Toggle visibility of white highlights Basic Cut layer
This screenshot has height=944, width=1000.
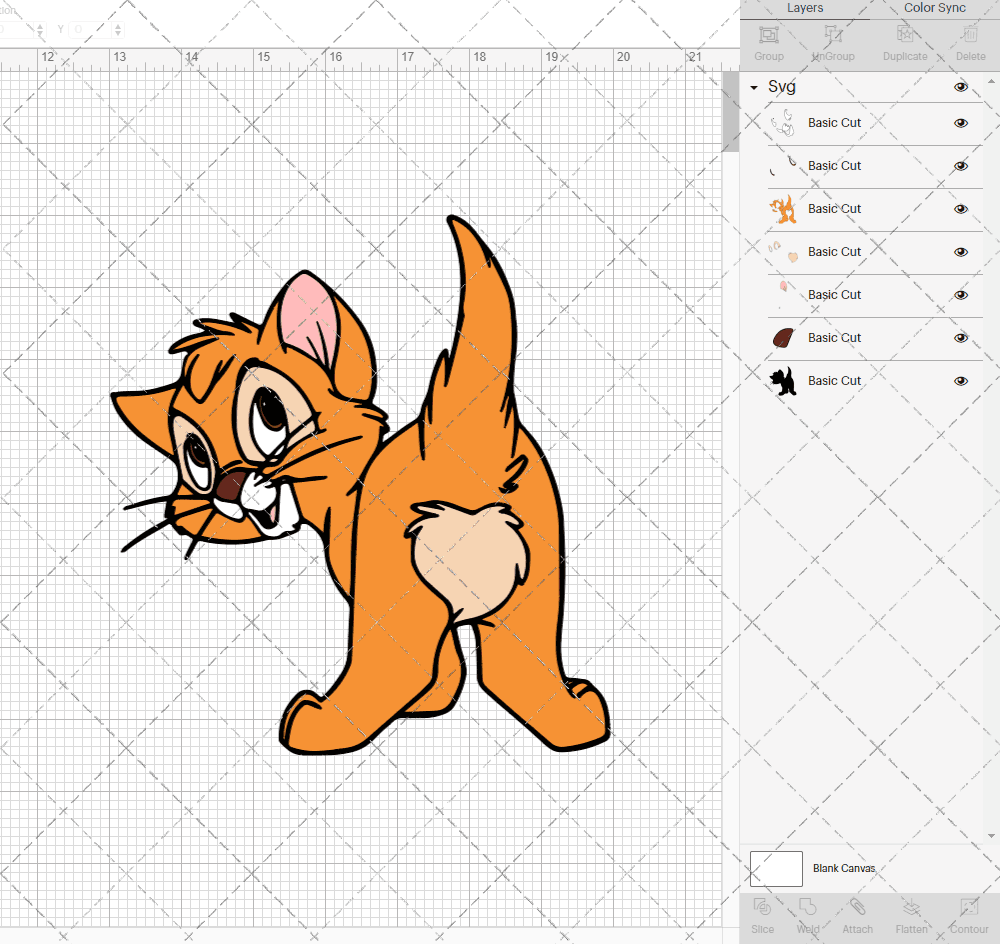pyautogui.click(x=960, y=123)
